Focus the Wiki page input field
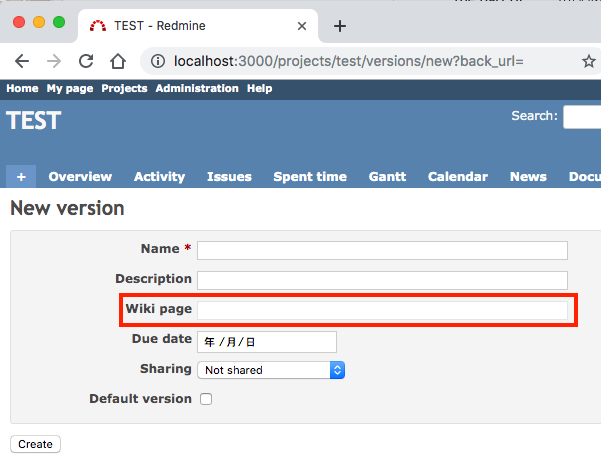The width and height of the screenshot is (601, 465). pos(382,310)
